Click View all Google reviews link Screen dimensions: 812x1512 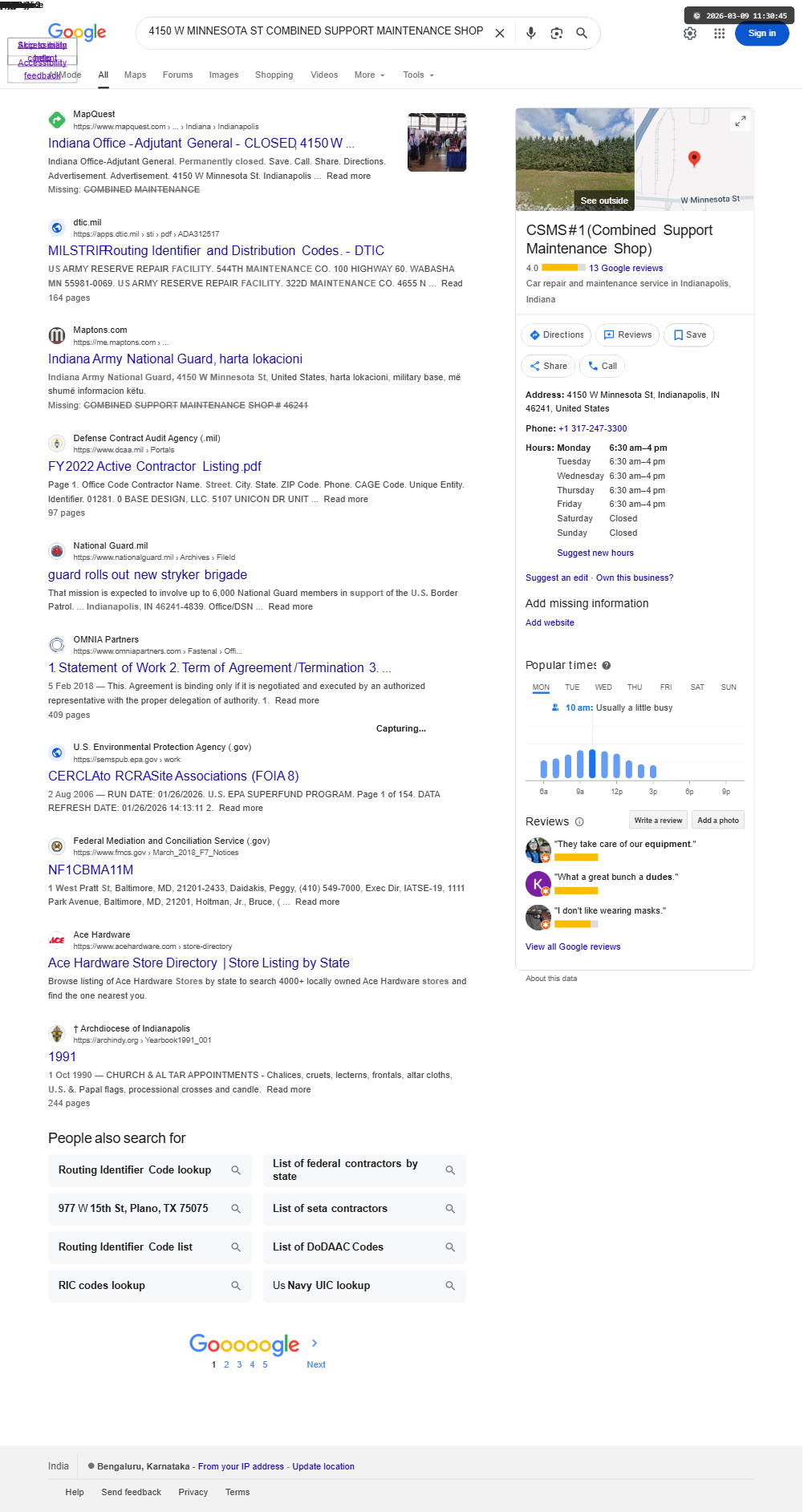coord(573,947)
